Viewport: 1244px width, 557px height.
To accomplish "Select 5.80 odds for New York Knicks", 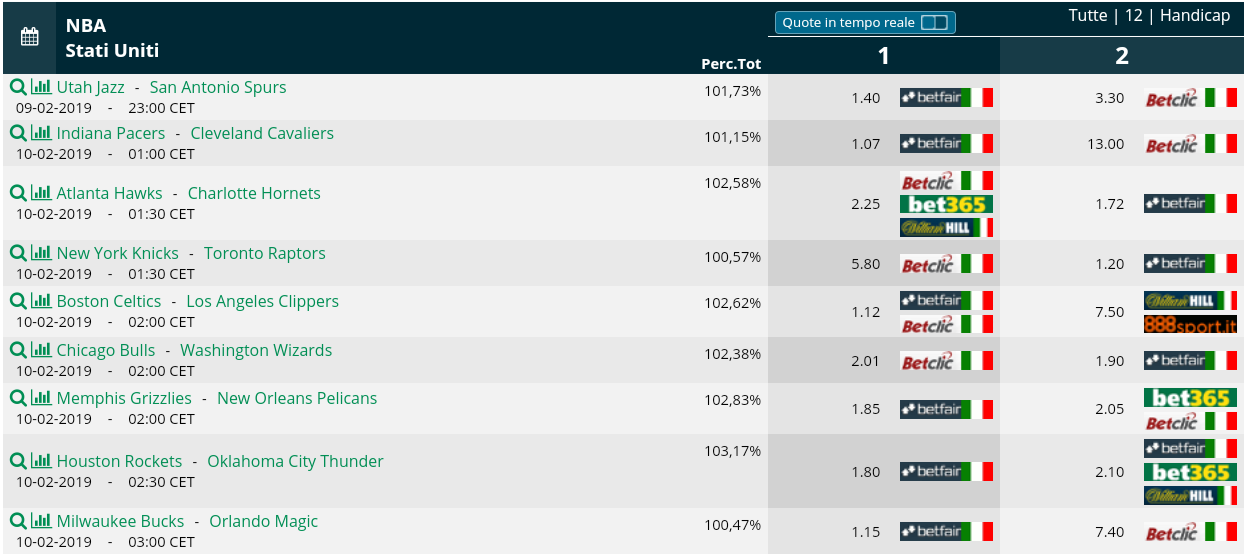I will pos(866,264).
